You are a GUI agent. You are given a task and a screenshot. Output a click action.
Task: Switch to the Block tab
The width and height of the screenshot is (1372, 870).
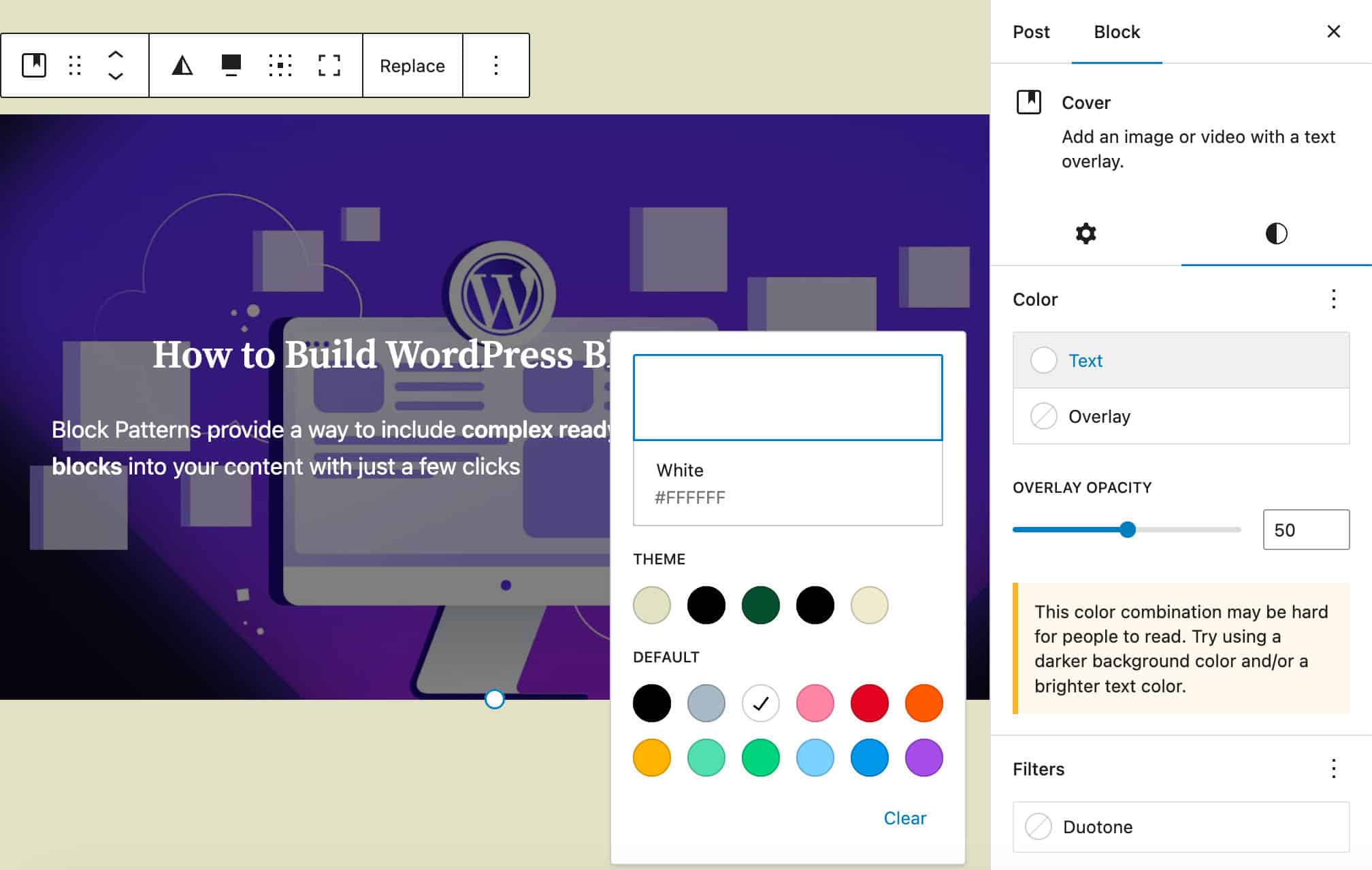click(1115, 31)
